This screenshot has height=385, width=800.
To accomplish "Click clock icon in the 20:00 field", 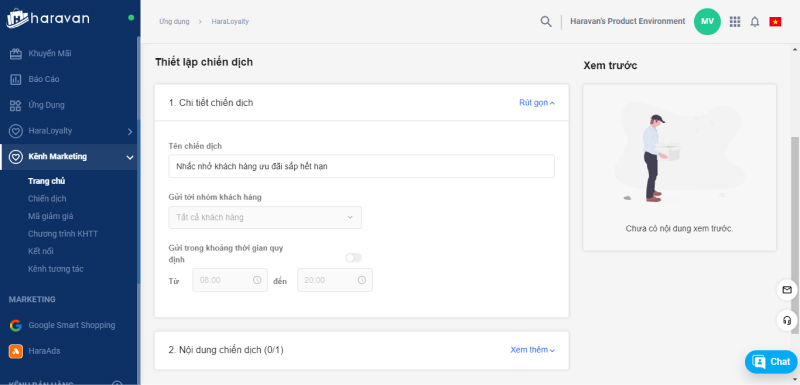I will pos(362,280).
